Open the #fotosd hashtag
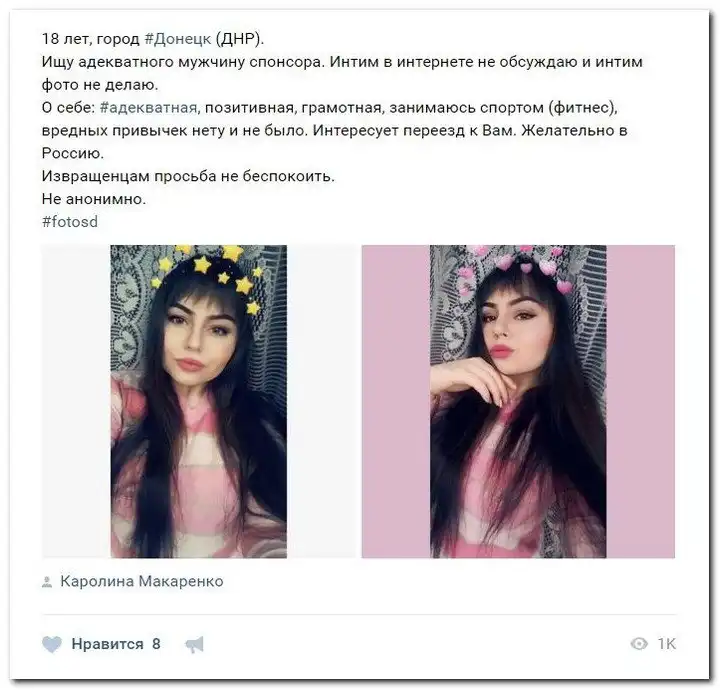 point(70,222)
